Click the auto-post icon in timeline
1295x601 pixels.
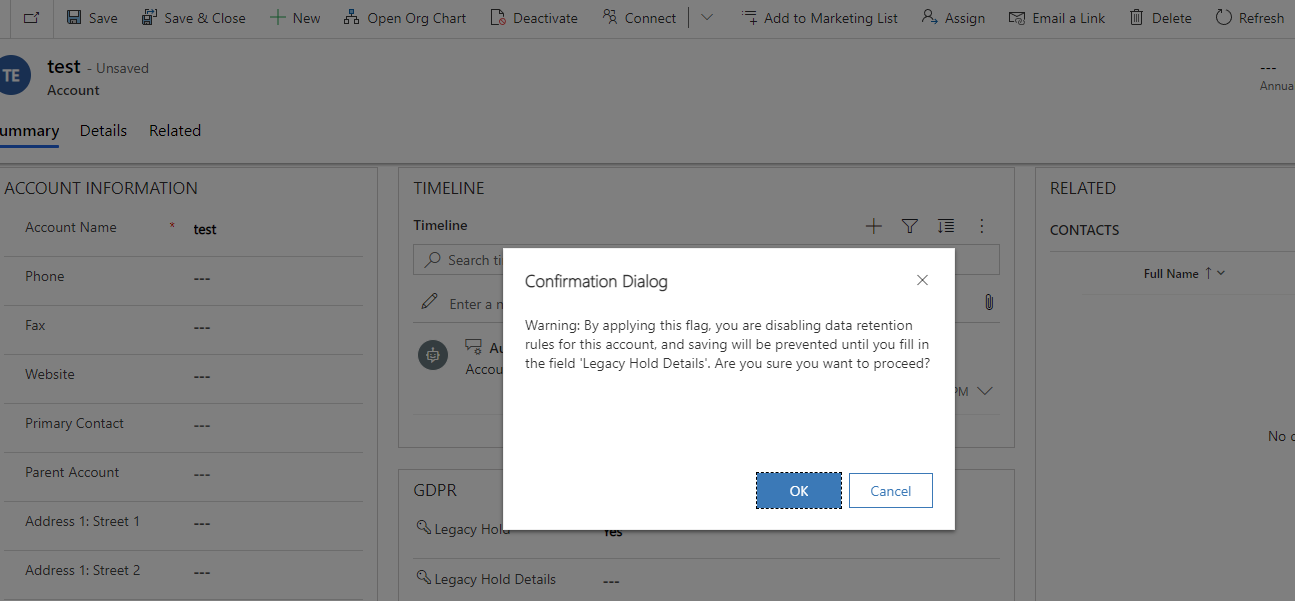pos(432,354)
